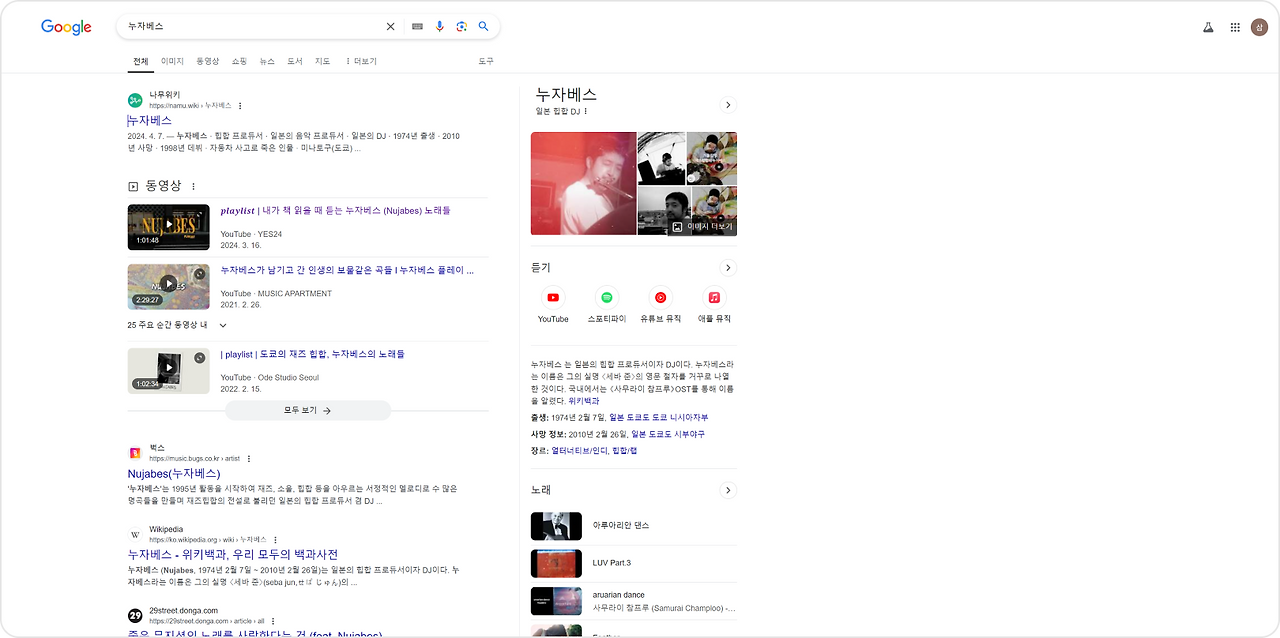The width and height of the screenshot is (1280, 638).
Task: Open options menu for 29street result
Action: [x=272, y=621]
